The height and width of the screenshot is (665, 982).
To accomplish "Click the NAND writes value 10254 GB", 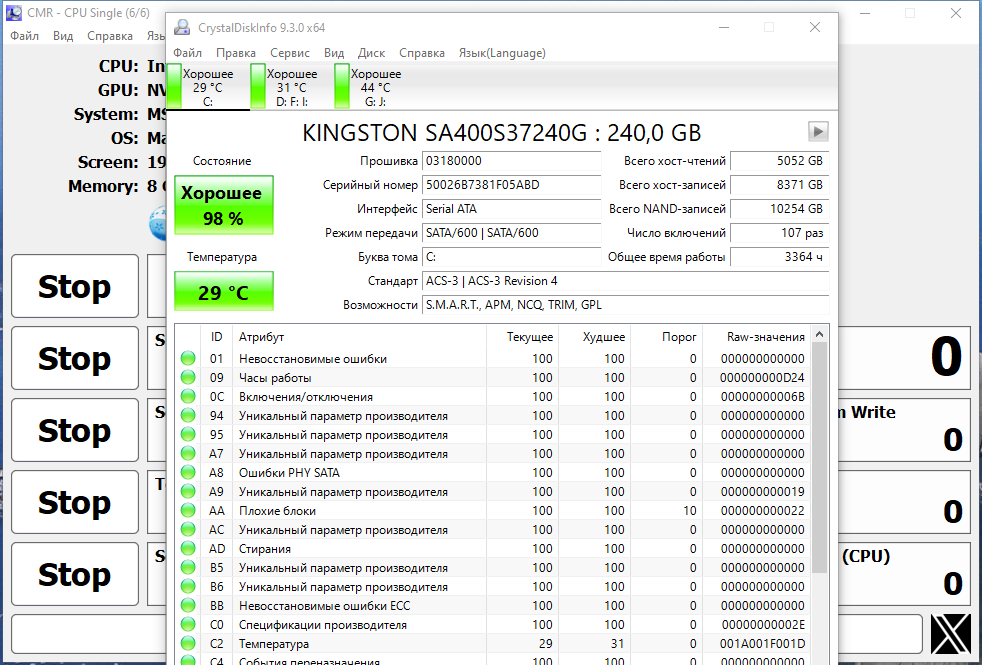I will coord(779,209).
